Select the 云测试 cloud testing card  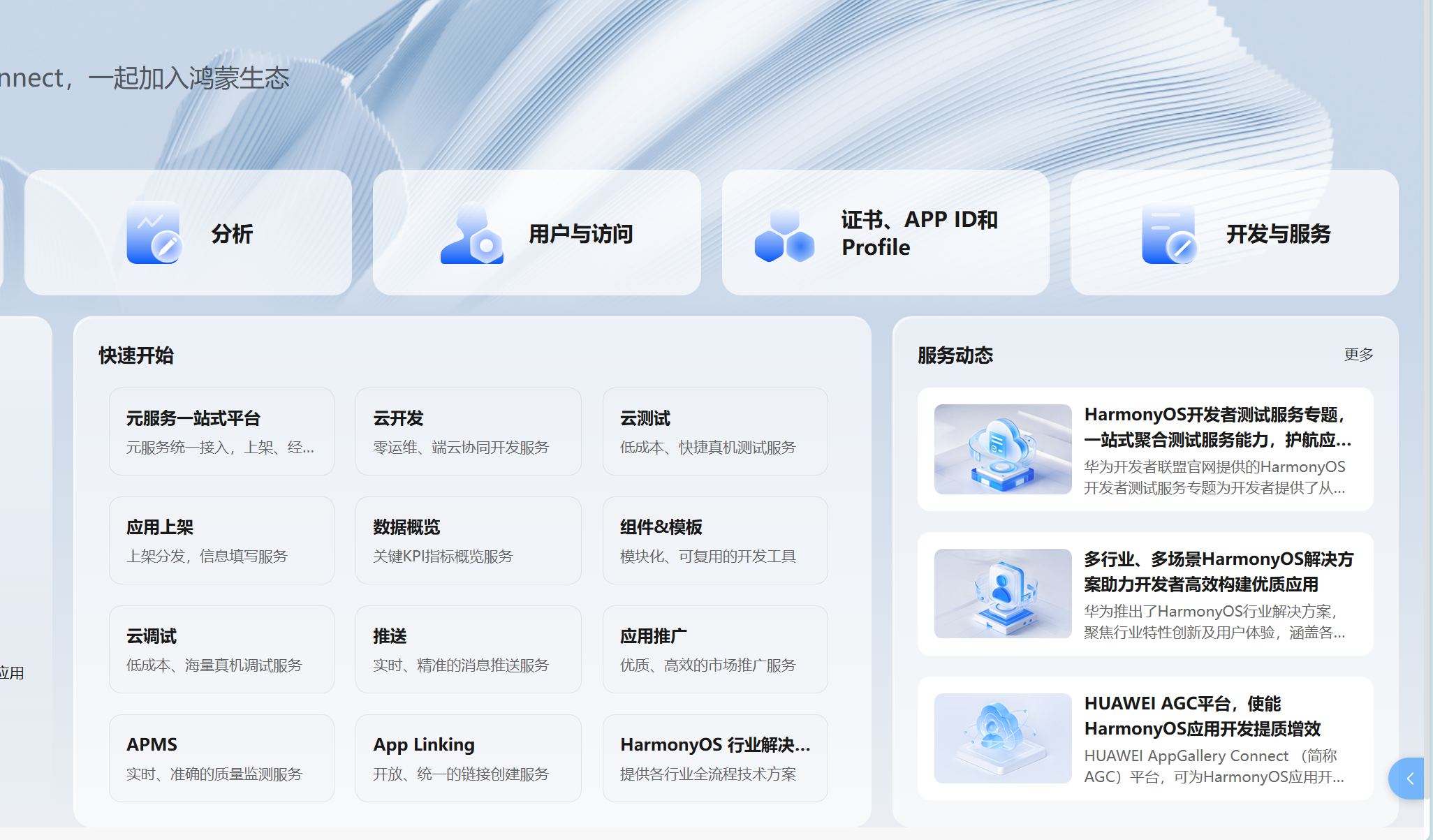tap(714, 431)
